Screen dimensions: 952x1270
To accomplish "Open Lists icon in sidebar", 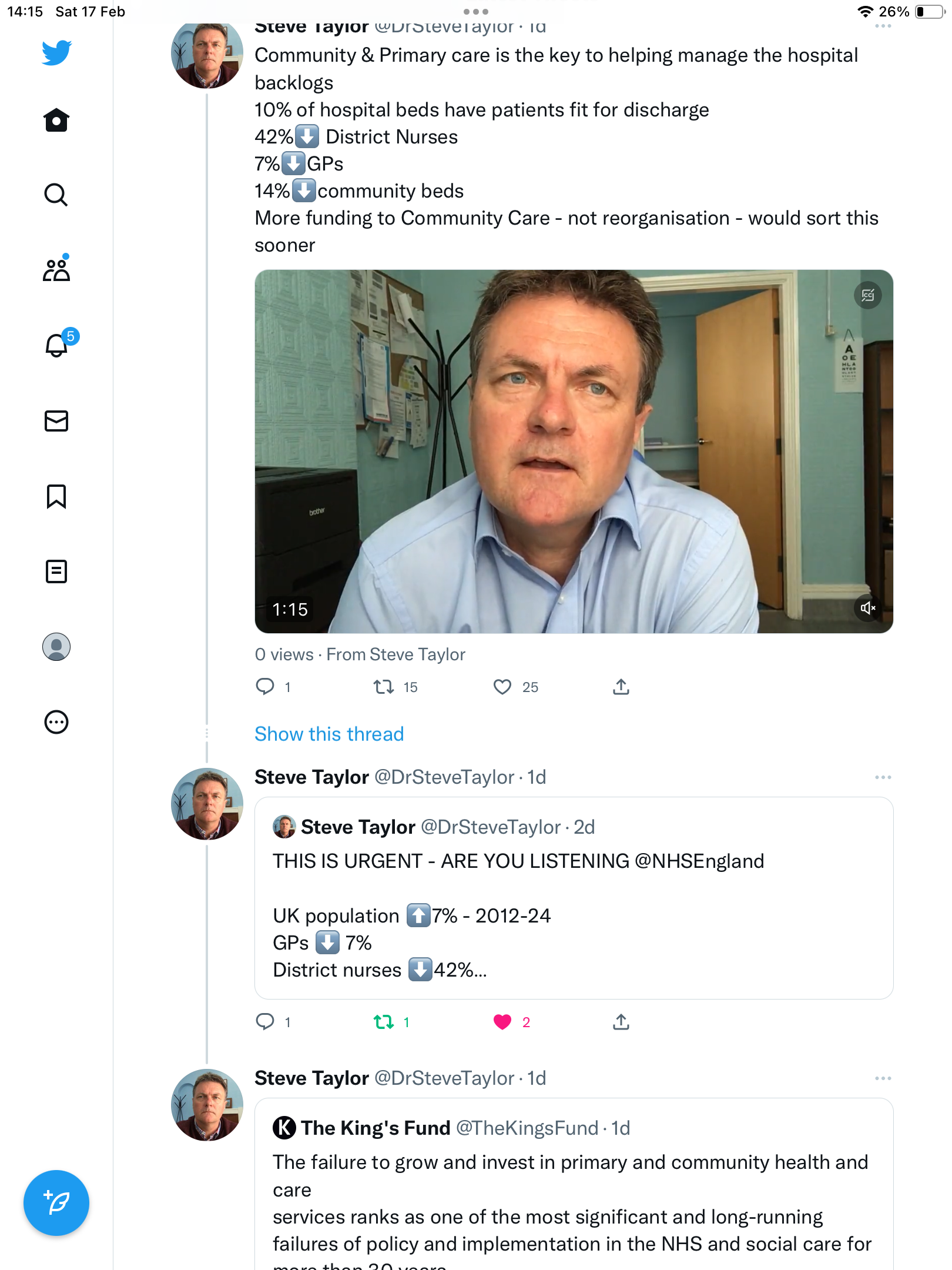I will click(x=56, y=571).
